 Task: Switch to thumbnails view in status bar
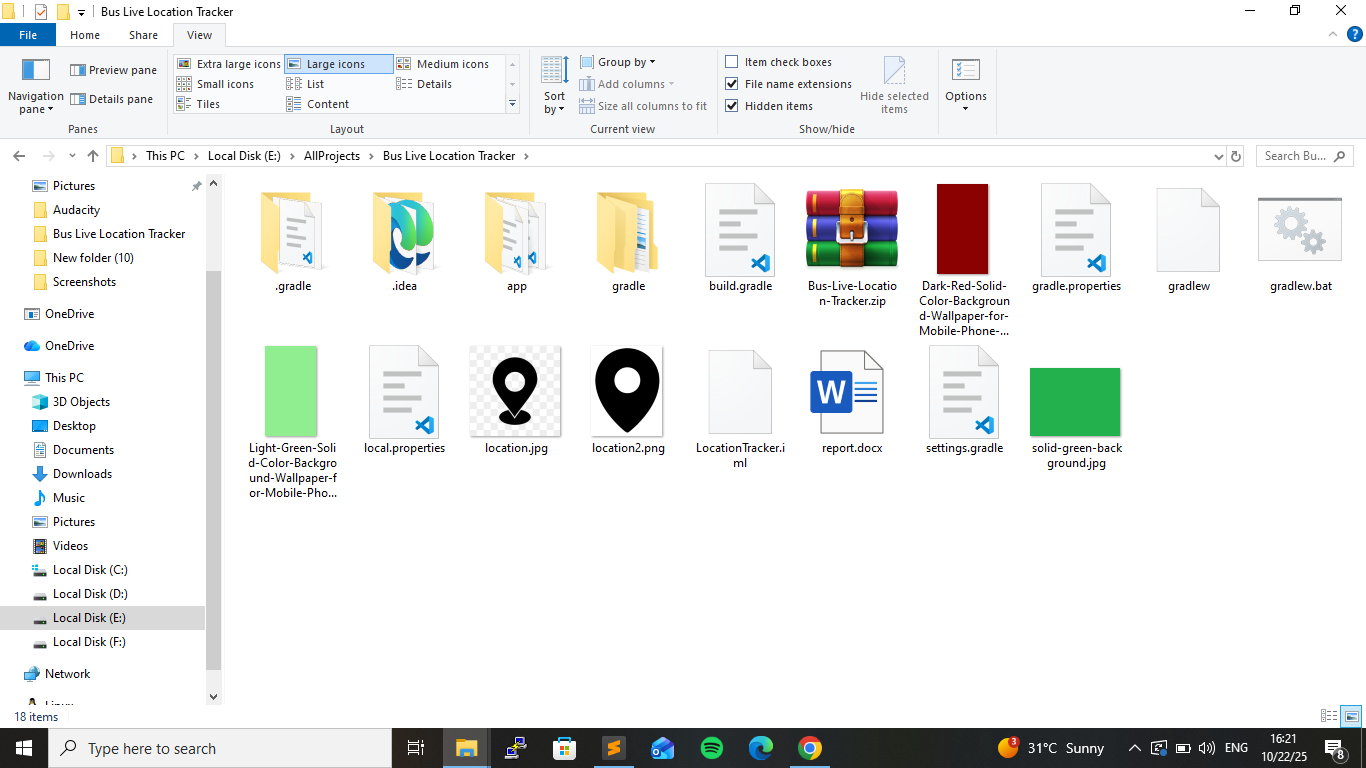pos(1351,716)
